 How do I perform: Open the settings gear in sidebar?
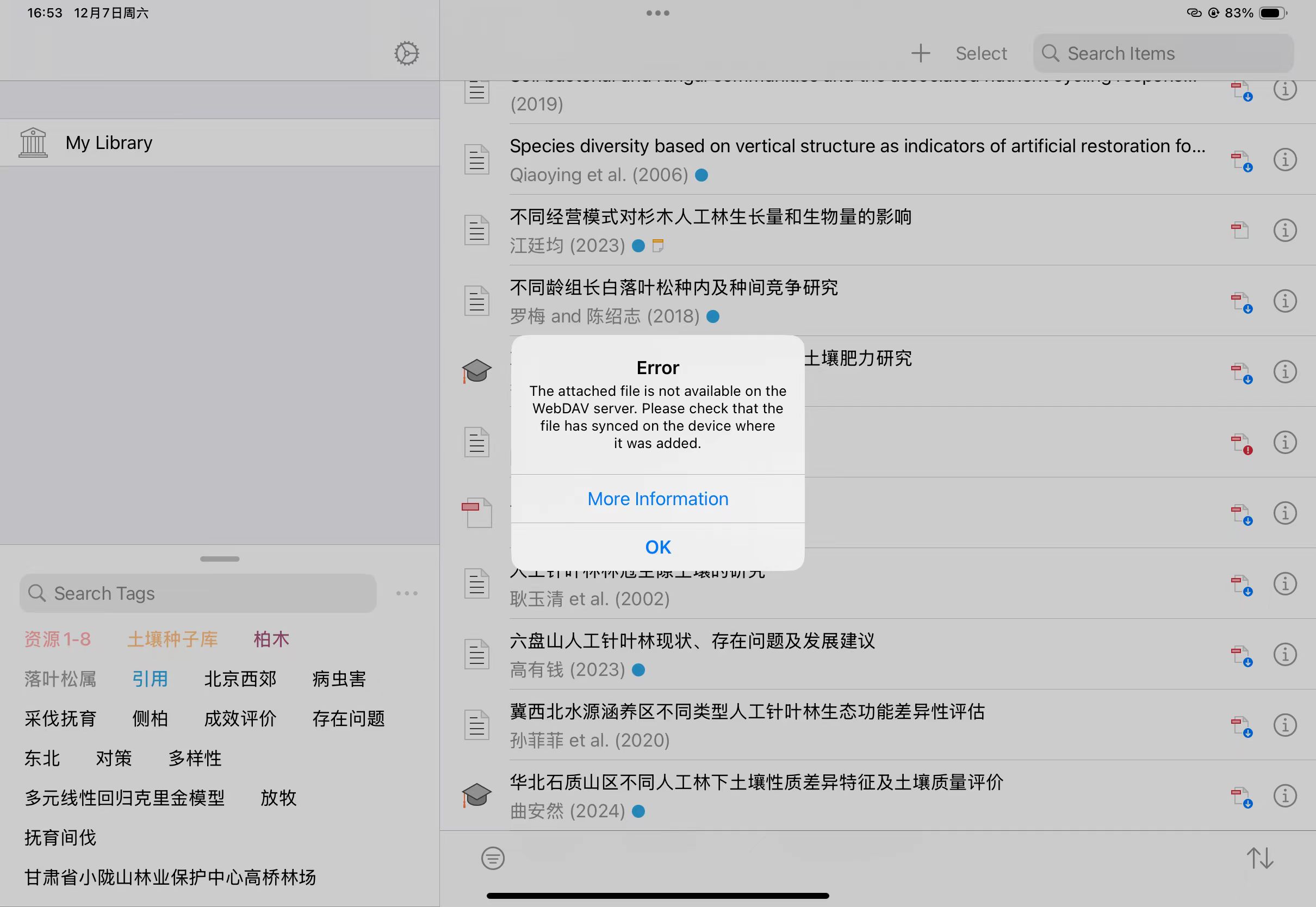coord(406,53)
